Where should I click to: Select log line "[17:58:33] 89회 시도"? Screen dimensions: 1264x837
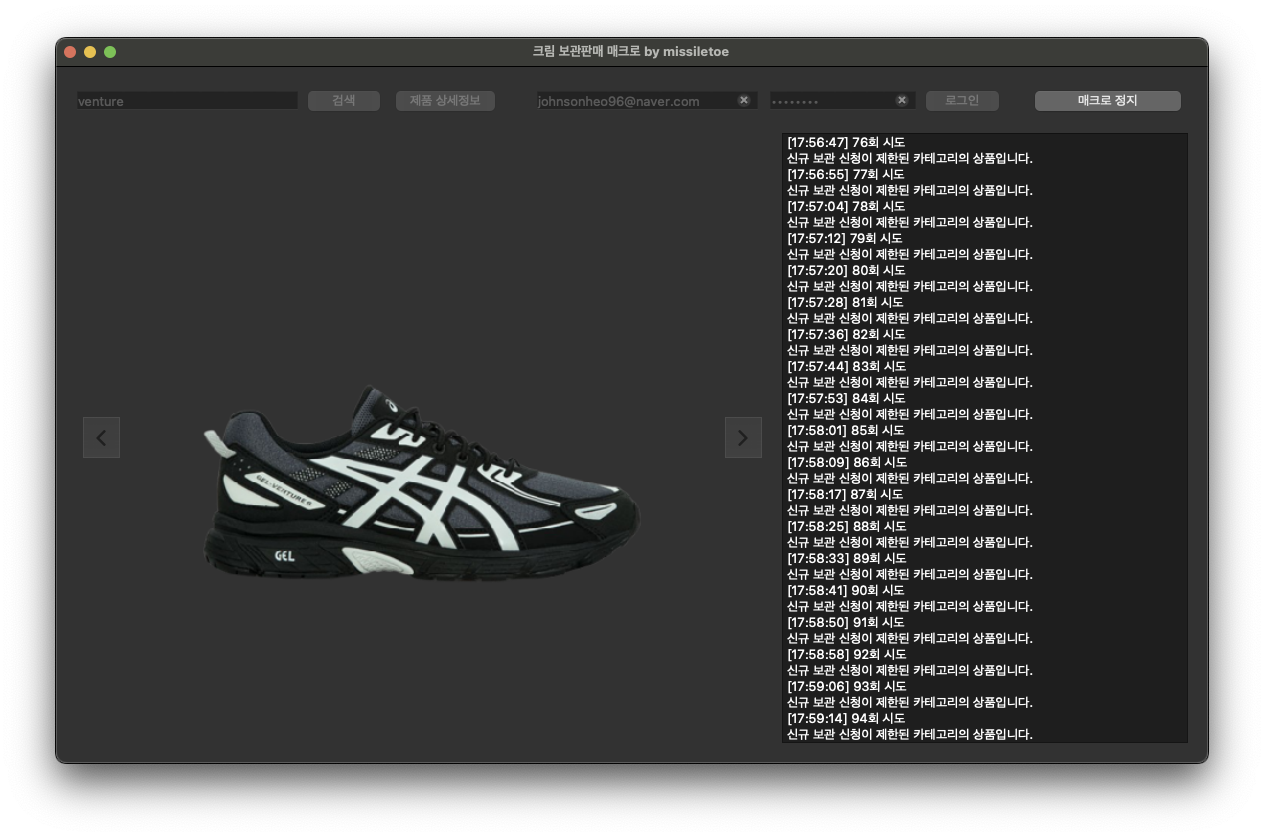[846, 558]
